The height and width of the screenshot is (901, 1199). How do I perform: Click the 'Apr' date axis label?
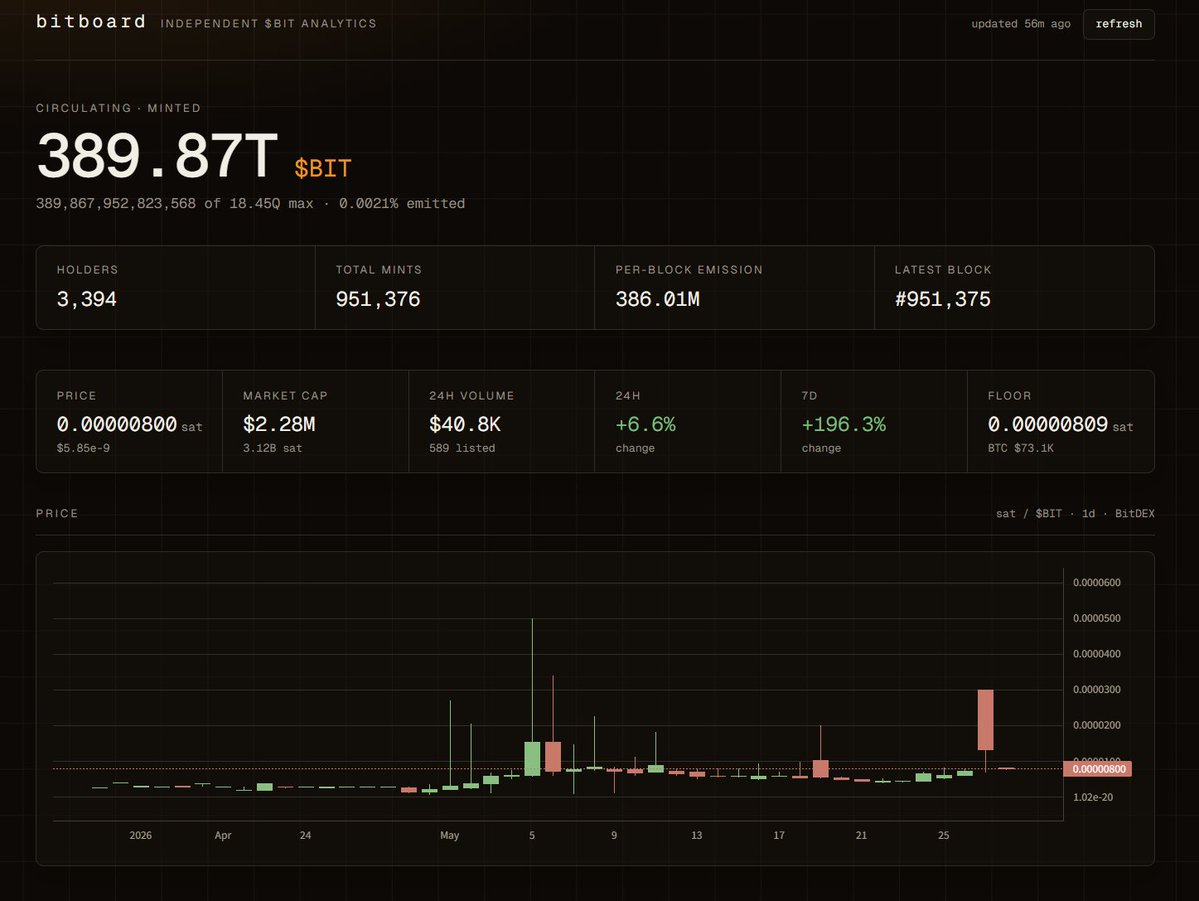point(223,835)
